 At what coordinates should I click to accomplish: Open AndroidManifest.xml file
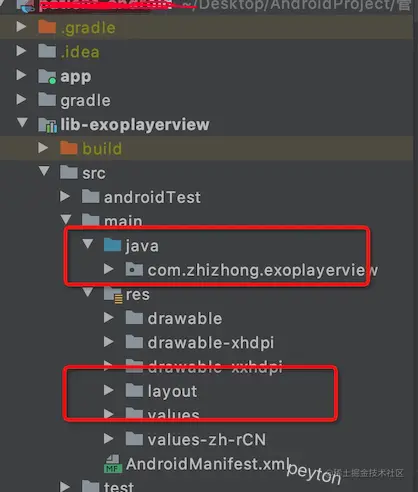(208, 464)
